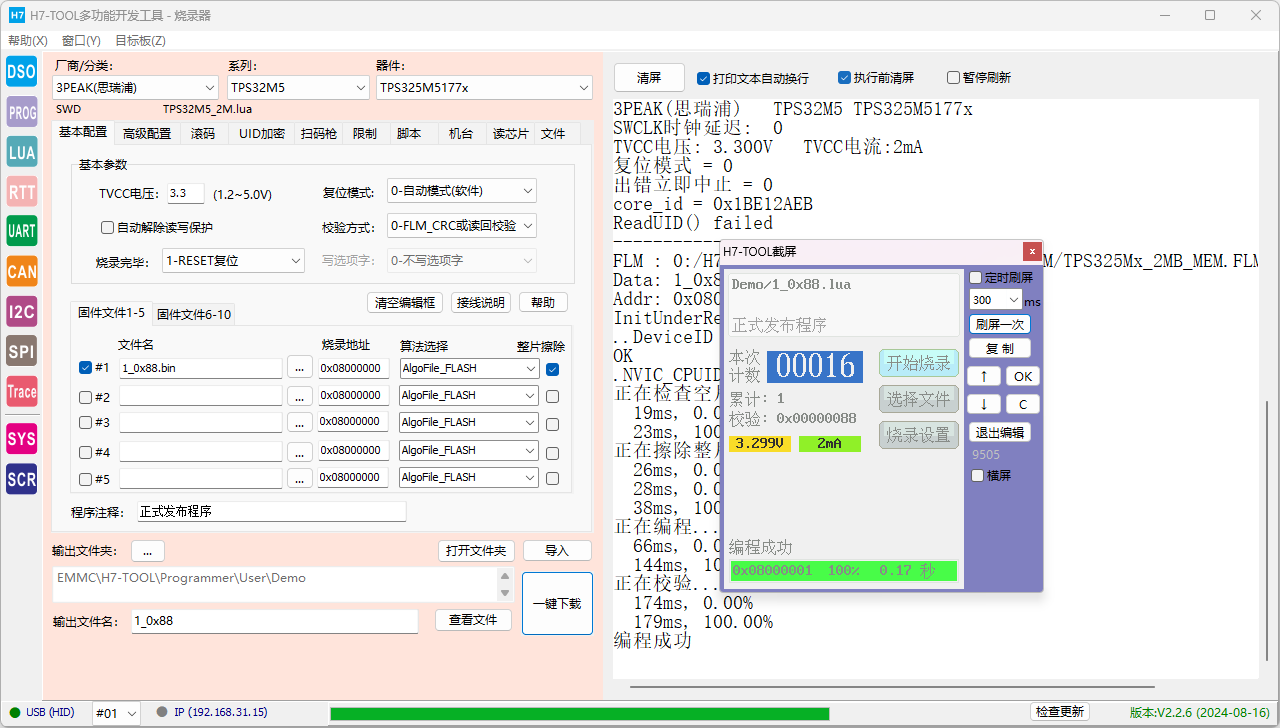Open the 300 ms interval dropdown

[995, 300]
